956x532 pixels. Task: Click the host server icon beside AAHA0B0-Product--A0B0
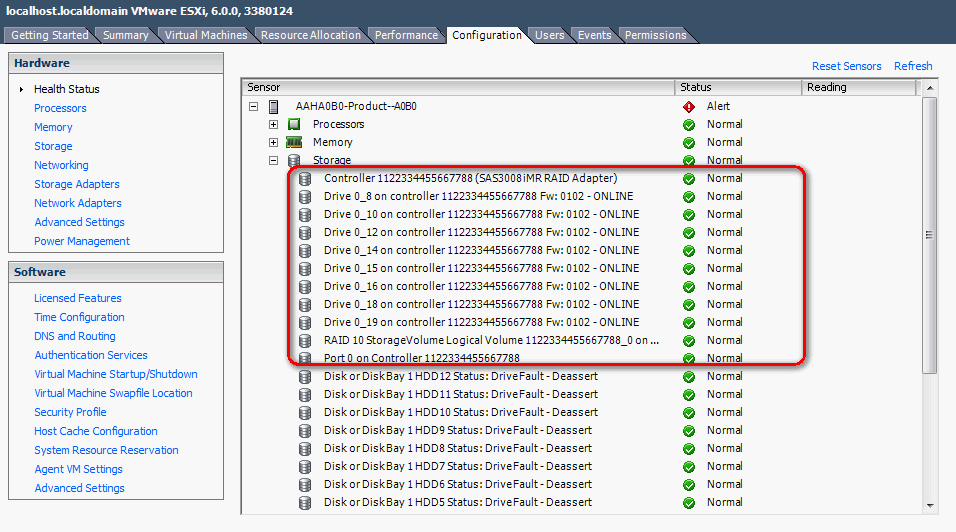point(274,107)
